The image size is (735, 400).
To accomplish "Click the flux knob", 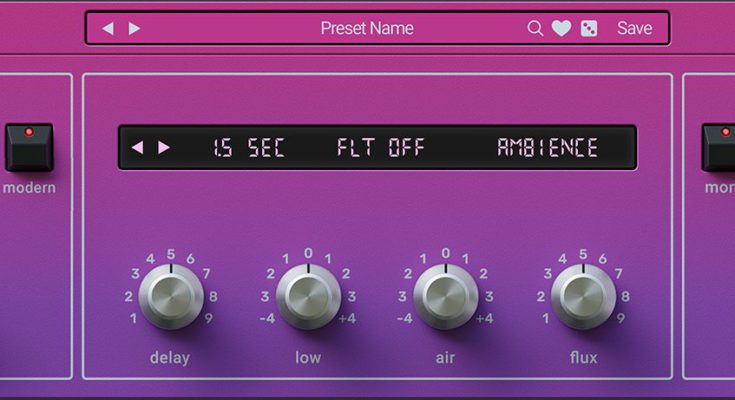I will pos(583,297).
